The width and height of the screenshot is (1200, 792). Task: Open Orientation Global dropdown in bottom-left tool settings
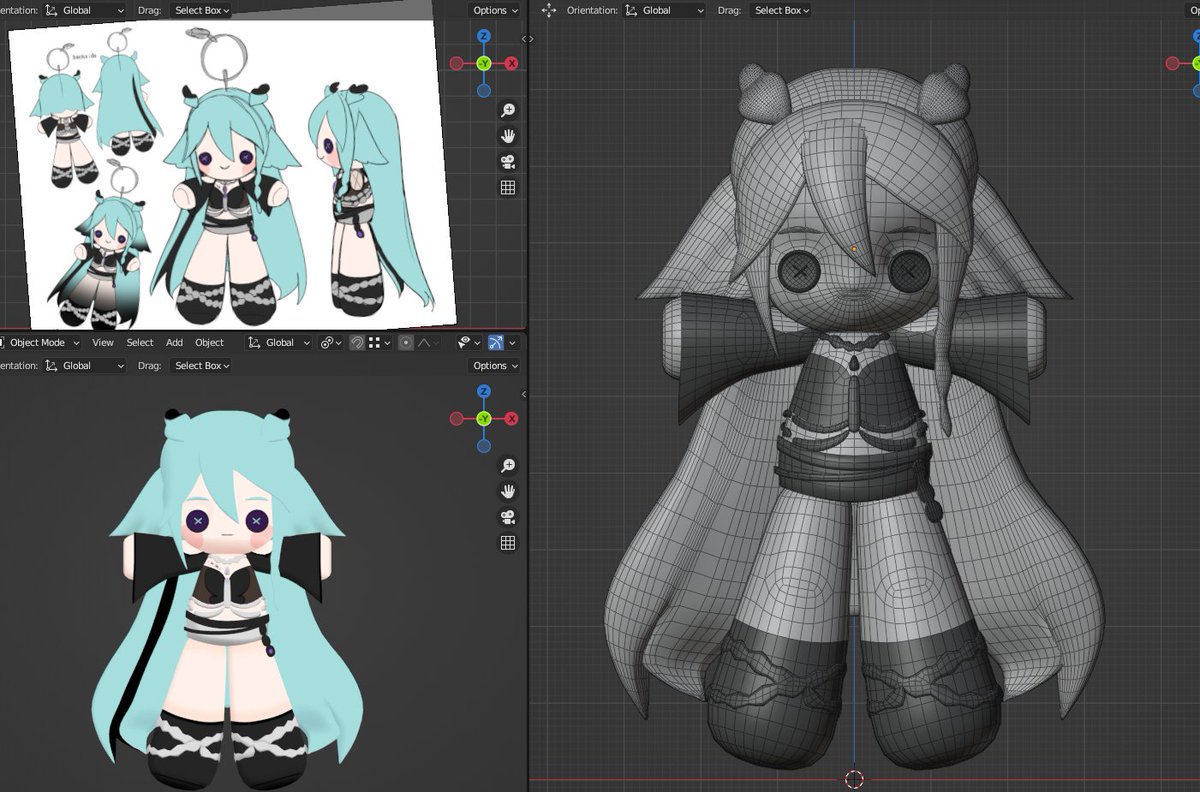pos(85,366)
